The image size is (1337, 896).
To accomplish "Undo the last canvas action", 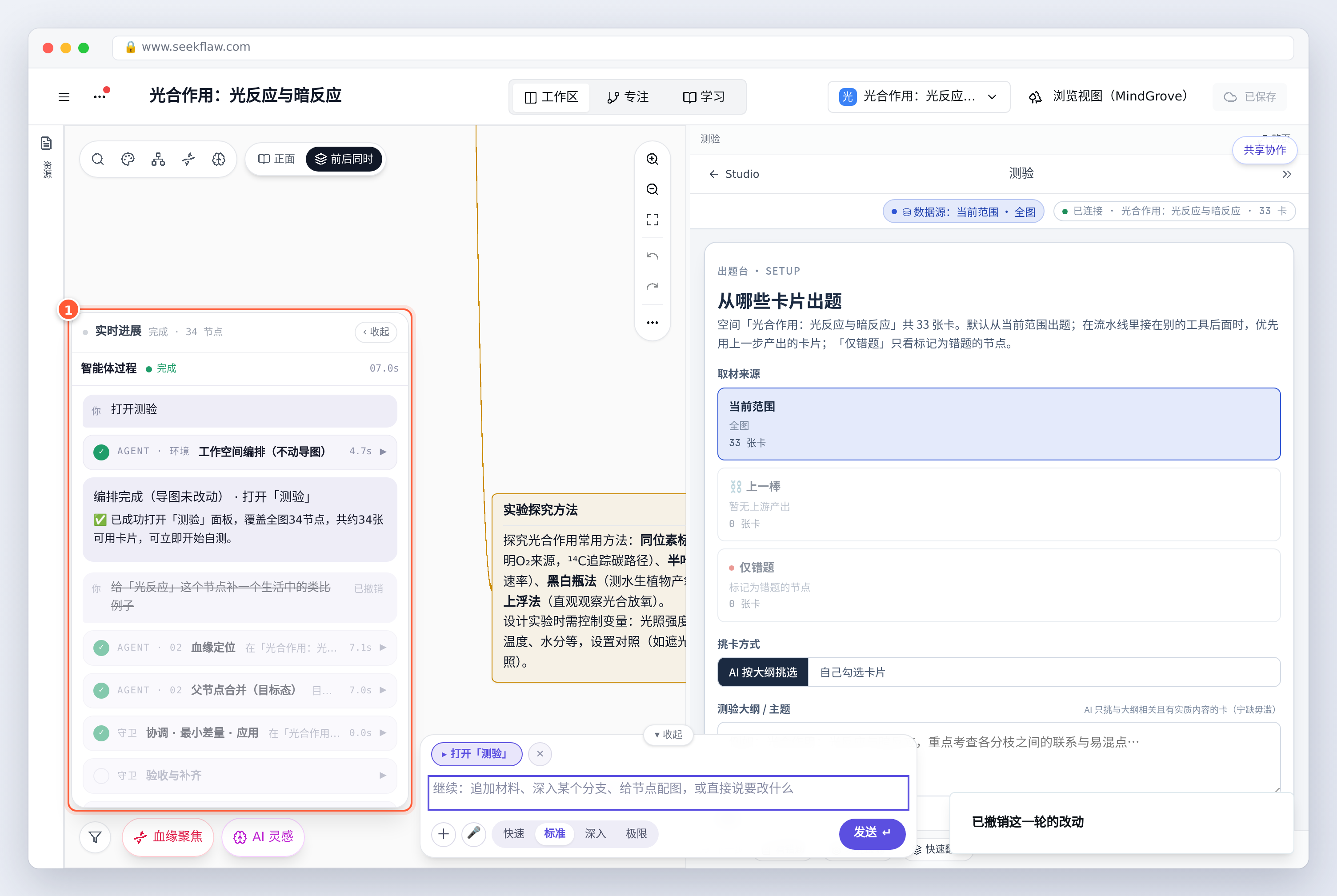I will pos(652,256).
